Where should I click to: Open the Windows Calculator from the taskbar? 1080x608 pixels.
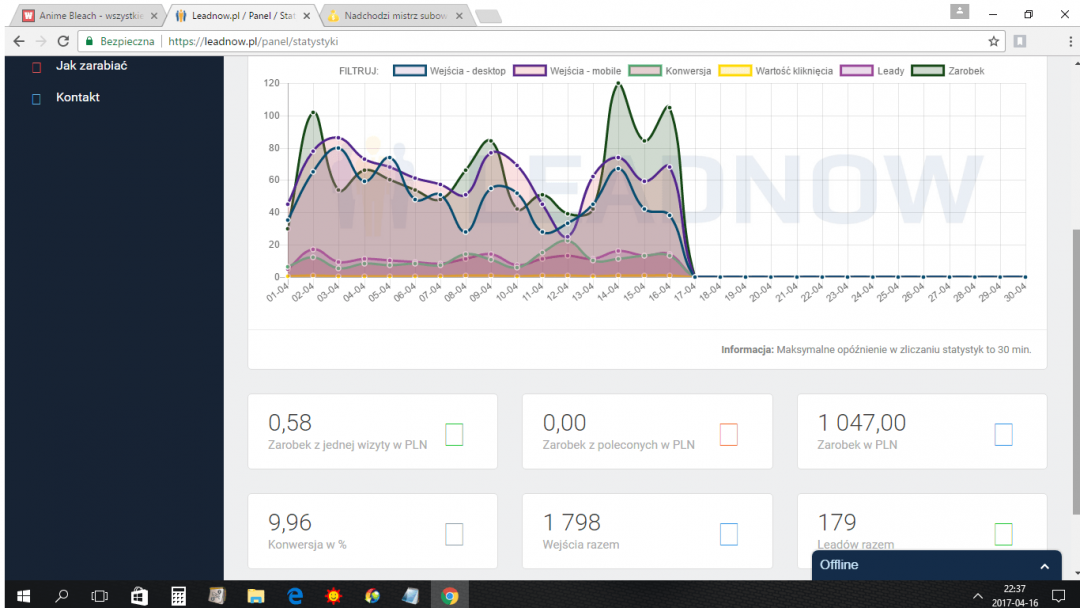[178, 596]
